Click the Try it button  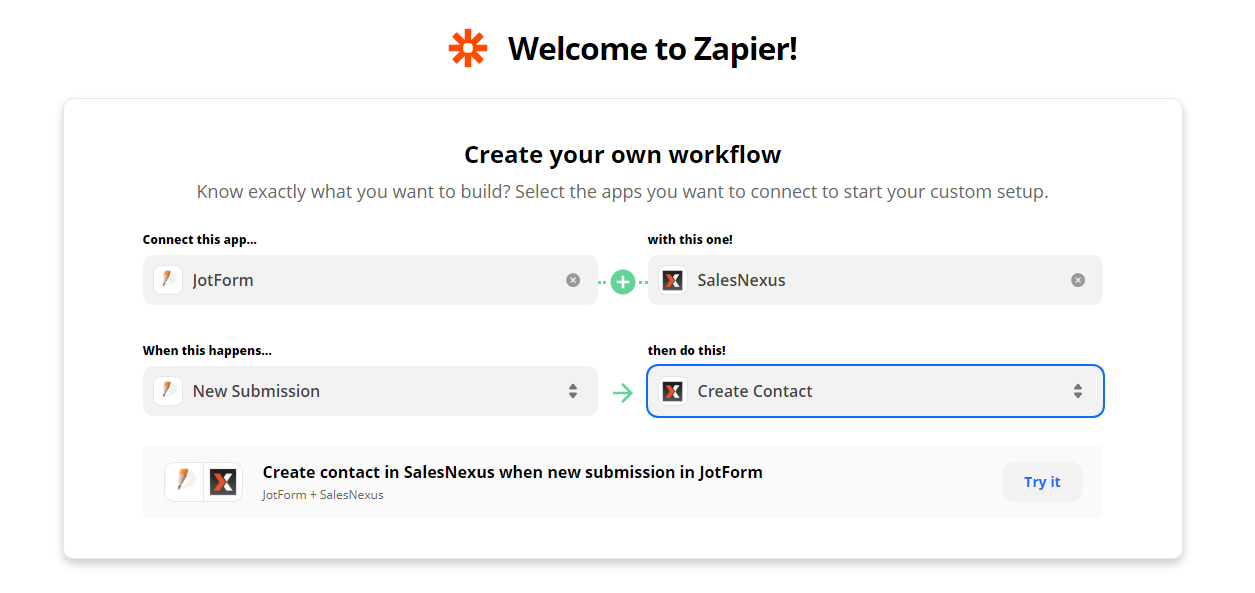point(1042,482)
